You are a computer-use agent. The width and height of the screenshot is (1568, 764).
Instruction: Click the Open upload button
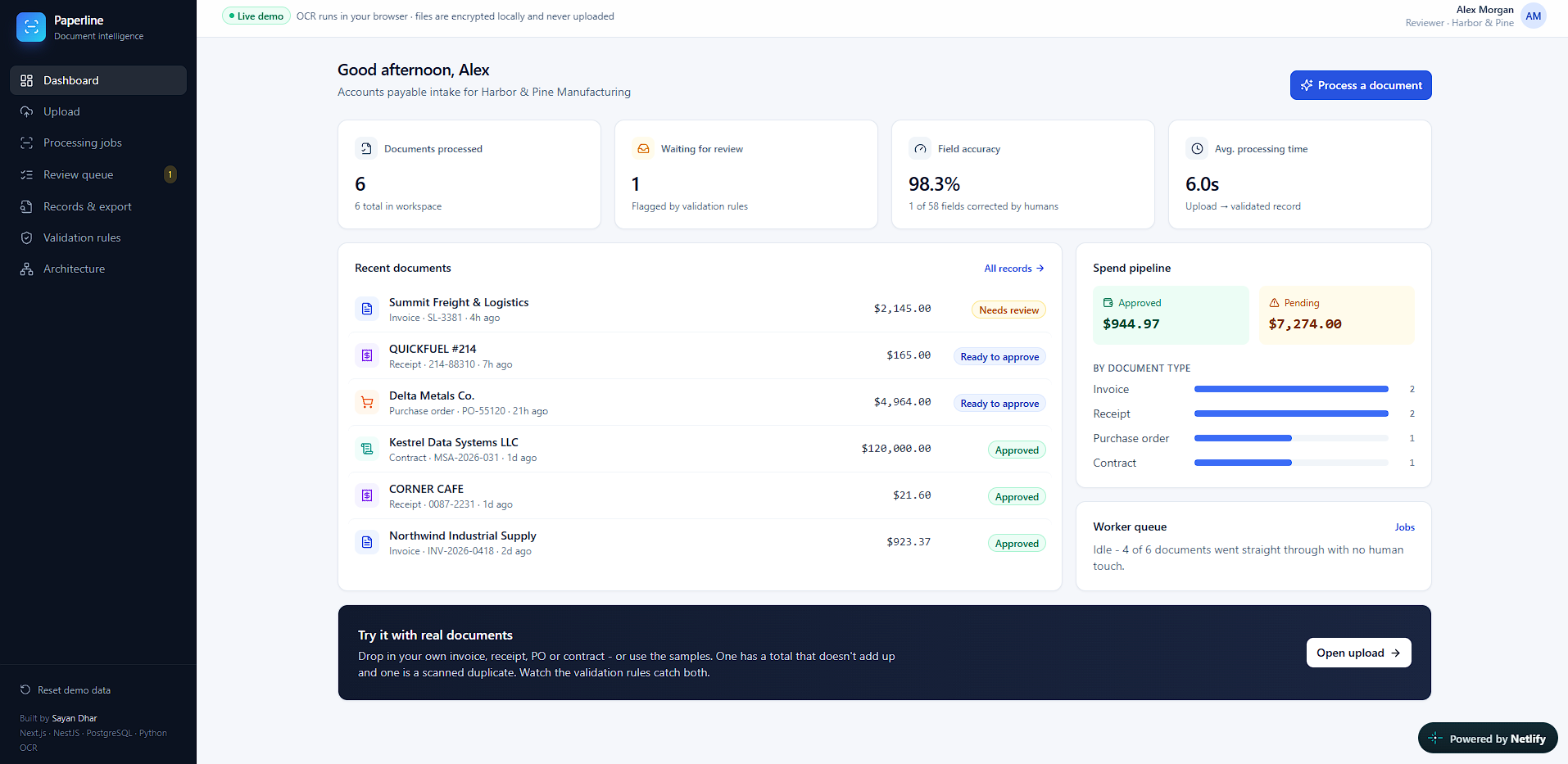click(x=1358, y=653)
